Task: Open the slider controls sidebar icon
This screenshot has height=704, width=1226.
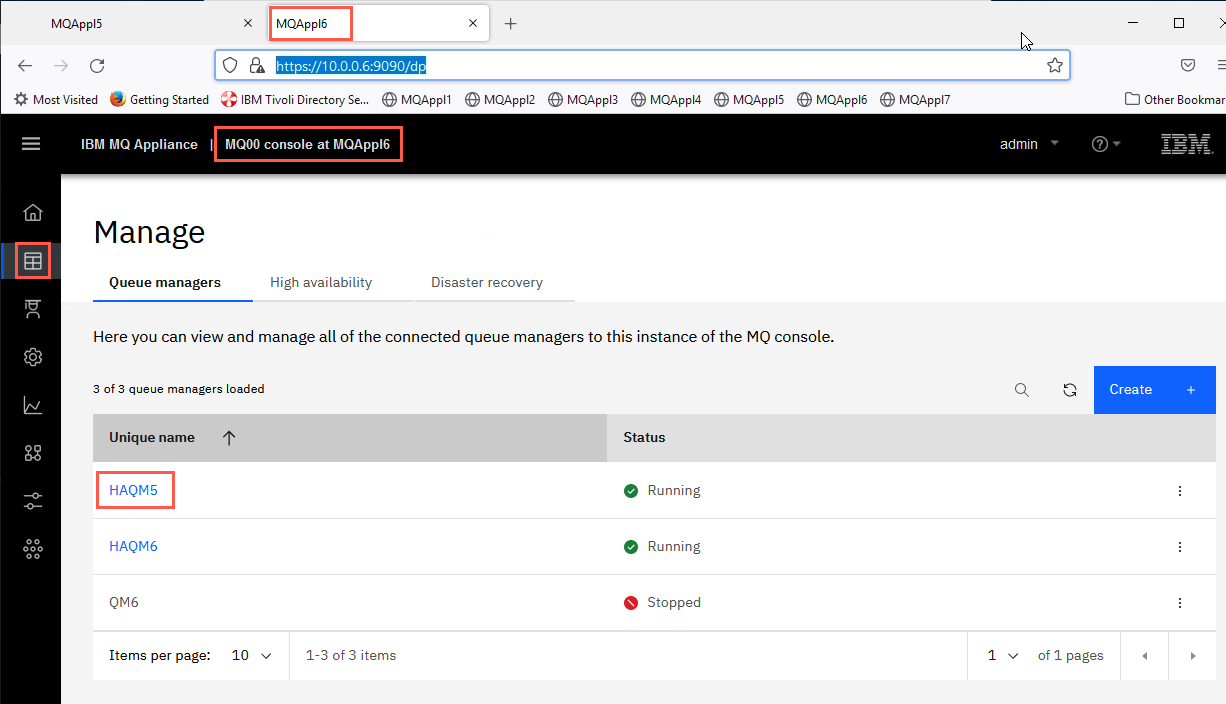Action: pyautogui.click(x=33, y=501)
